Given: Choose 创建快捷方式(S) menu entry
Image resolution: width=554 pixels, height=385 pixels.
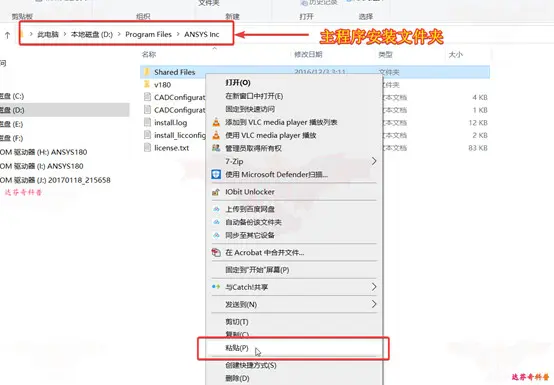Looking at the screenshot, I should click(251, 366).
